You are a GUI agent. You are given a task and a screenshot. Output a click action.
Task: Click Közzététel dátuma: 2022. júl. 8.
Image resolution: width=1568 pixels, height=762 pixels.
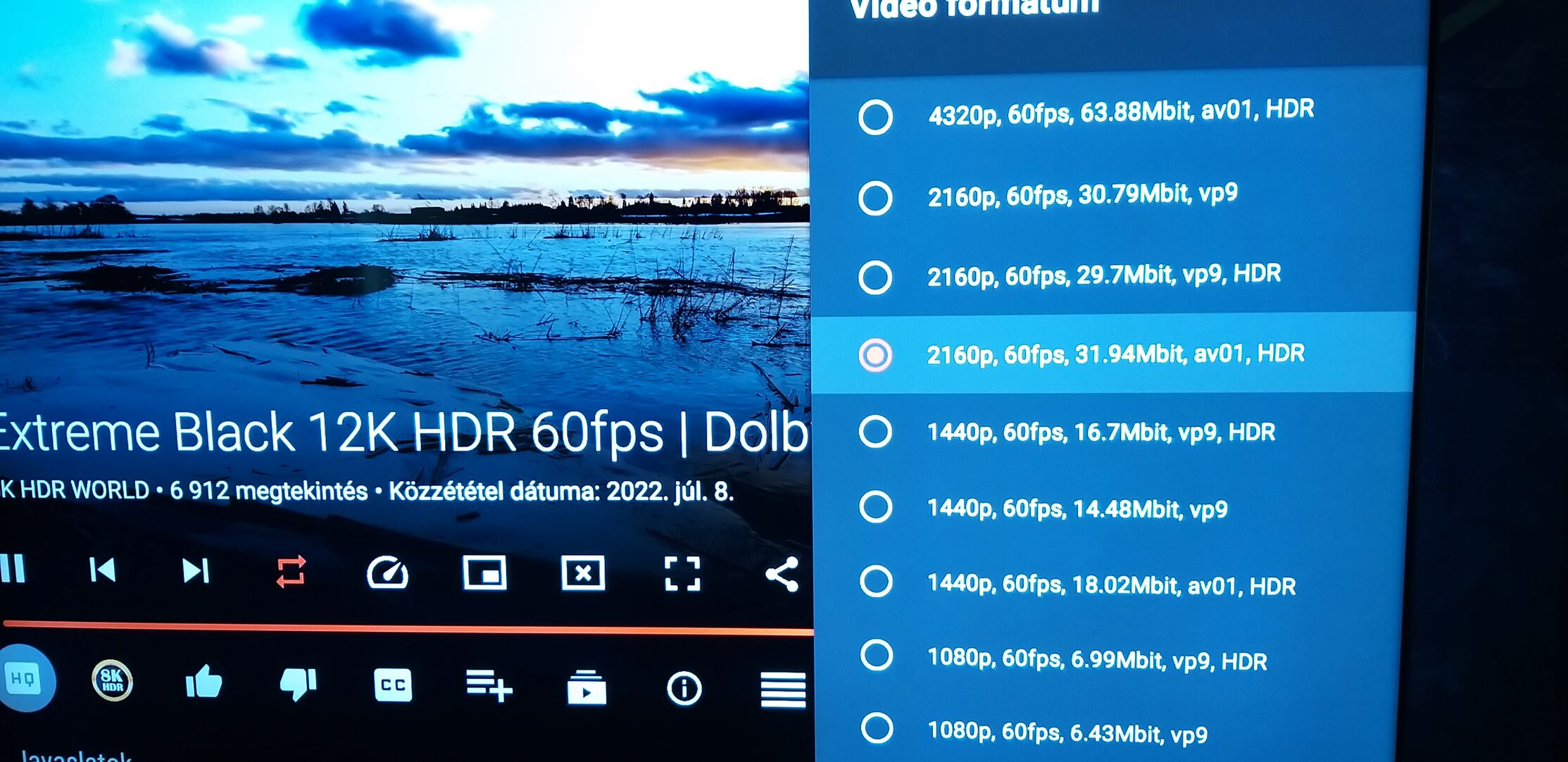[x=561, y=491]
